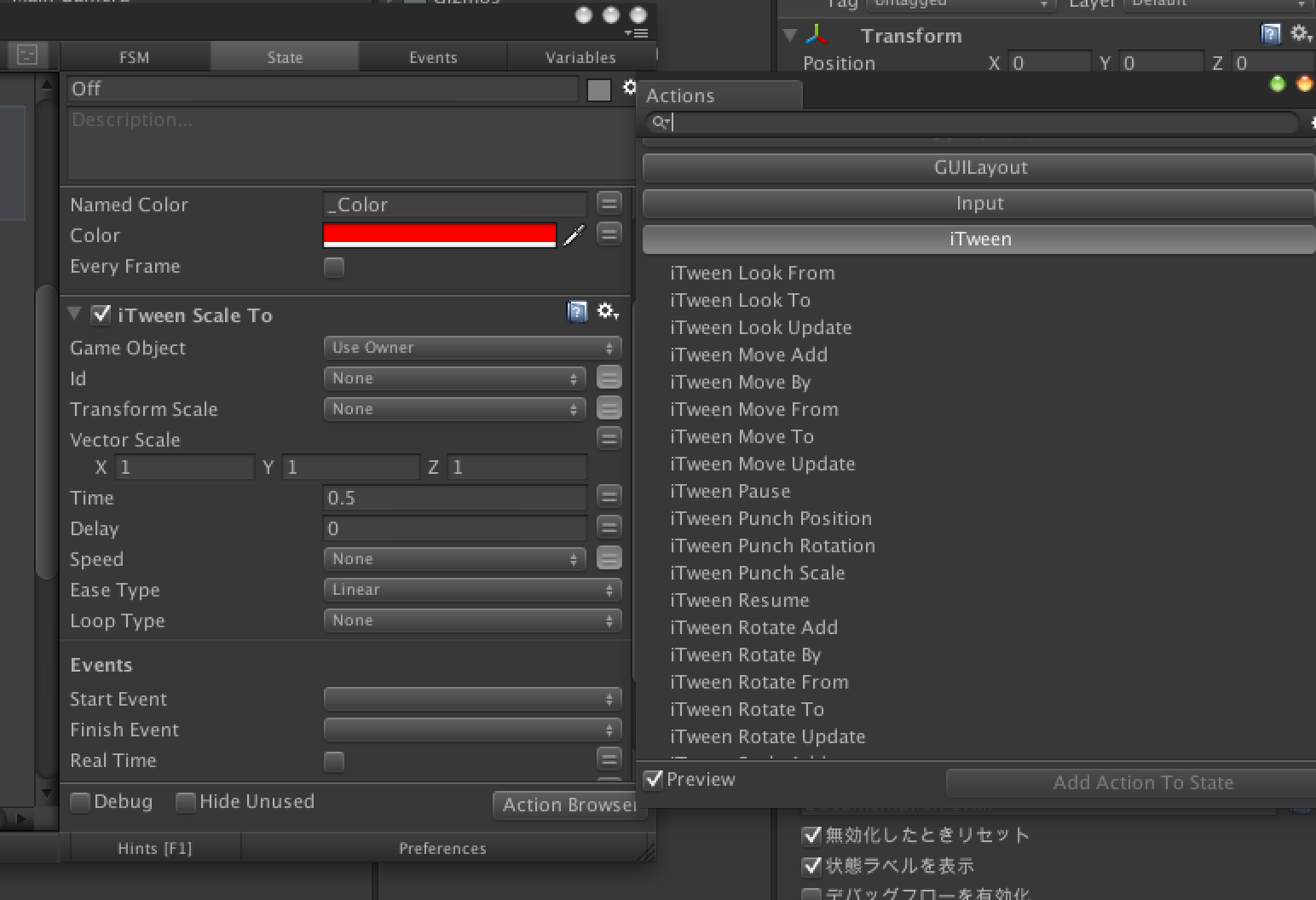Switch to the State tab

[285, 57]
